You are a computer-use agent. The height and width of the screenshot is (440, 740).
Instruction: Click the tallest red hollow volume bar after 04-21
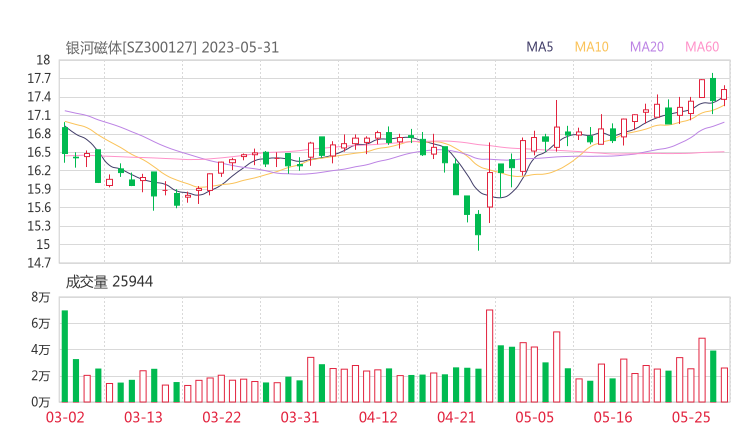pyautogui.click(x=489, y=356)
